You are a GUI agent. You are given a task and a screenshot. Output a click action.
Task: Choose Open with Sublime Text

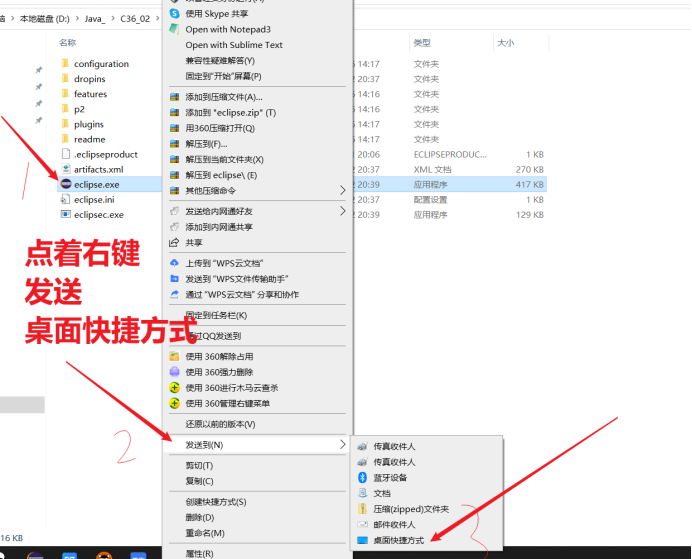[x=234, y=45]
